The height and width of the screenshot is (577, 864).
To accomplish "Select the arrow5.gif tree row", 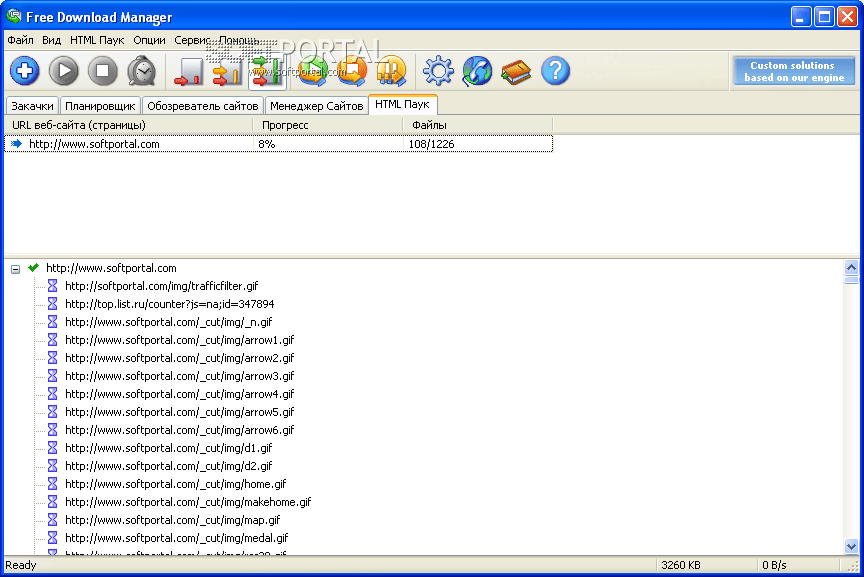I will click(x=180, y=412).
